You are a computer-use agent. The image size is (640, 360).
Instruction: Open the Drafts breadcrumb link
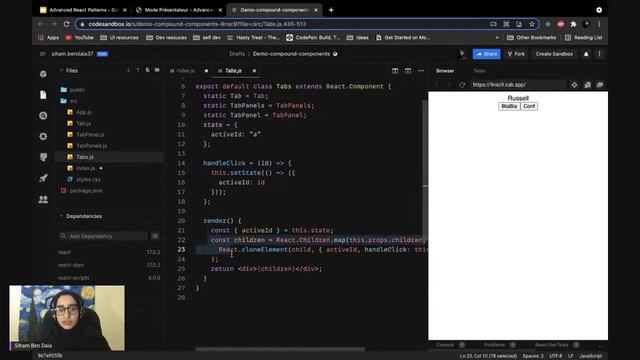point(237,54)
